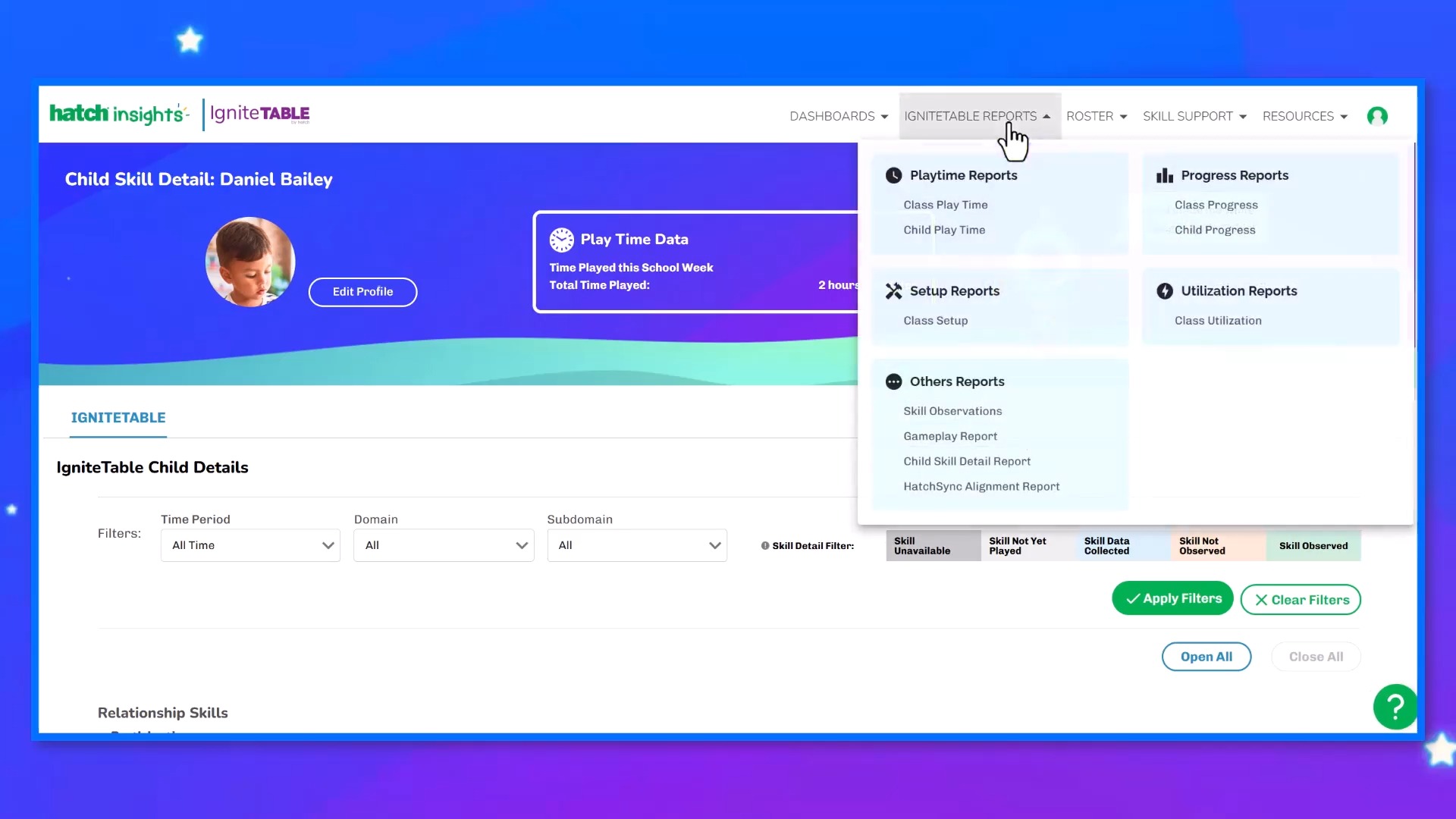Click the Others Reports heading

(x=957, y=381)
